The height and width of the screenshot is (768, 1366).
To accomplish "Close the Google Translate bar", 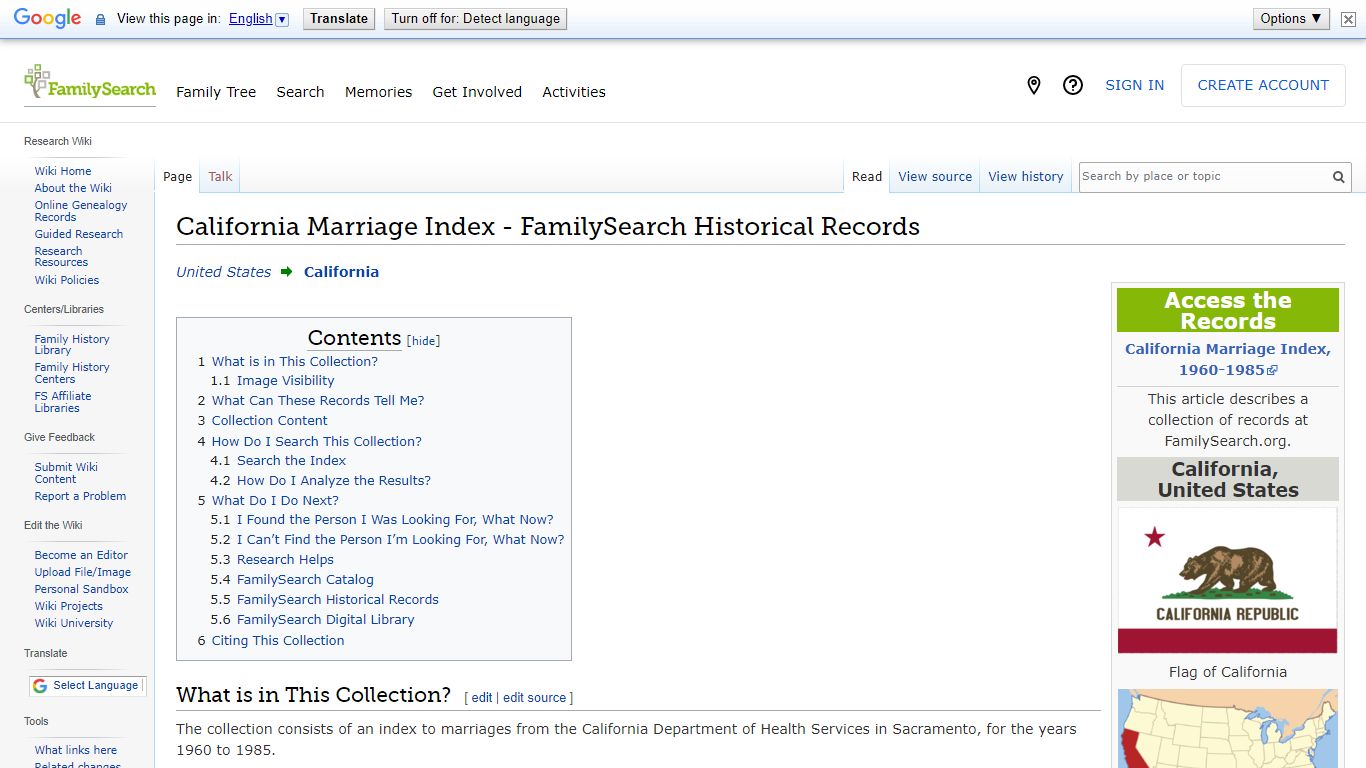I will click(x=1348, y=19).
